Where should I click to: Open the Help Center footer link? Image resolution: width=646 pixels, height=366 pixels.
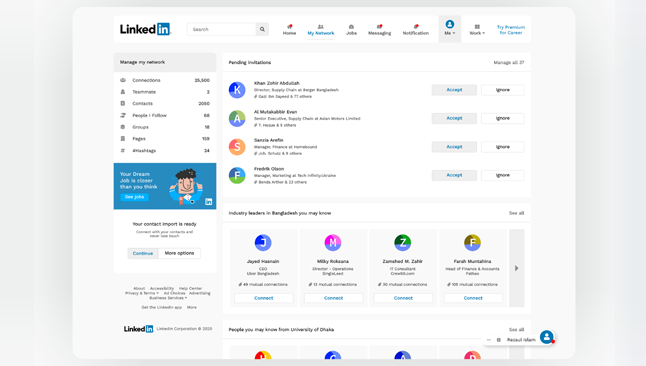coord(190,289)
